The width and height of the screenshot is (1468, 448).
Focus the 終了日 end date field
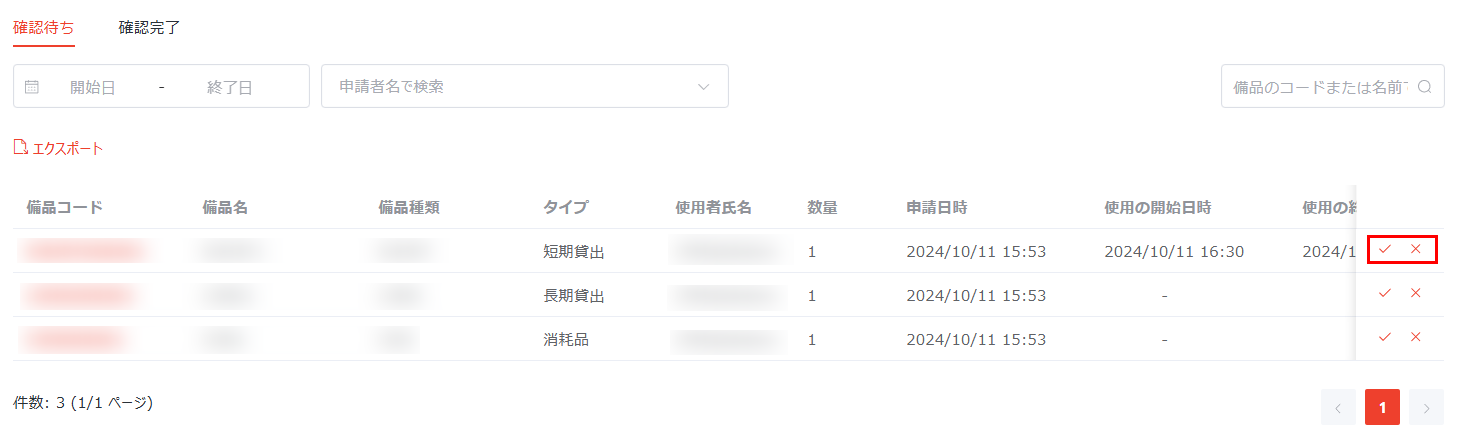point(230,87)
